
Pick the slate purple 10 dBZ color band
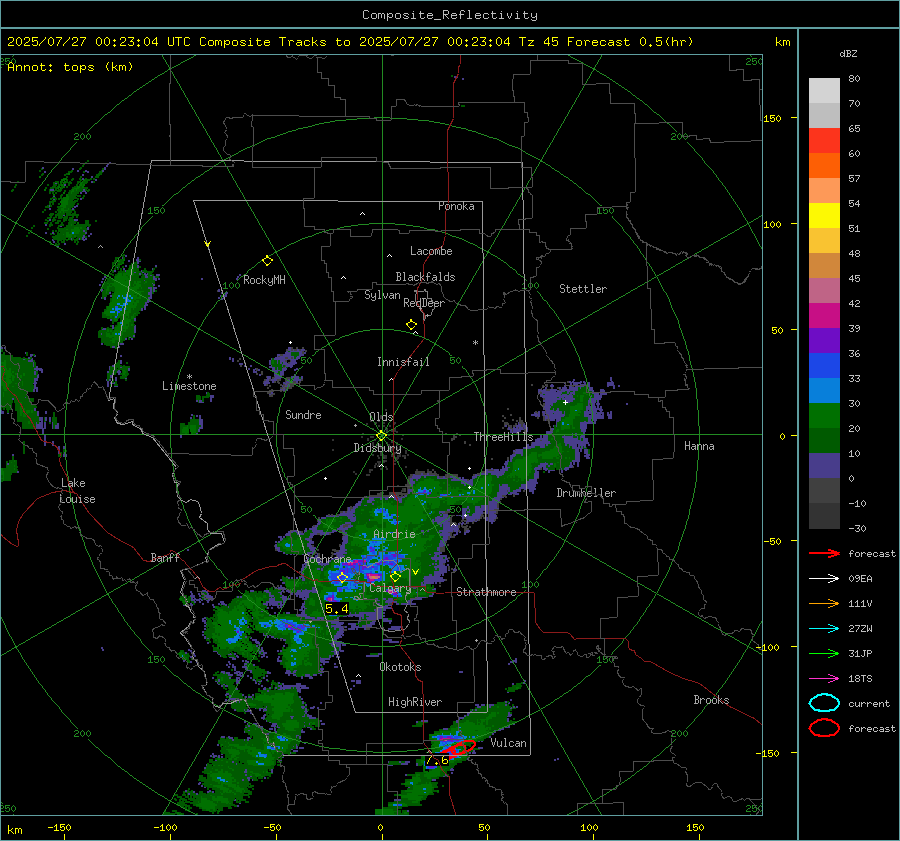[x=824, y=465]
